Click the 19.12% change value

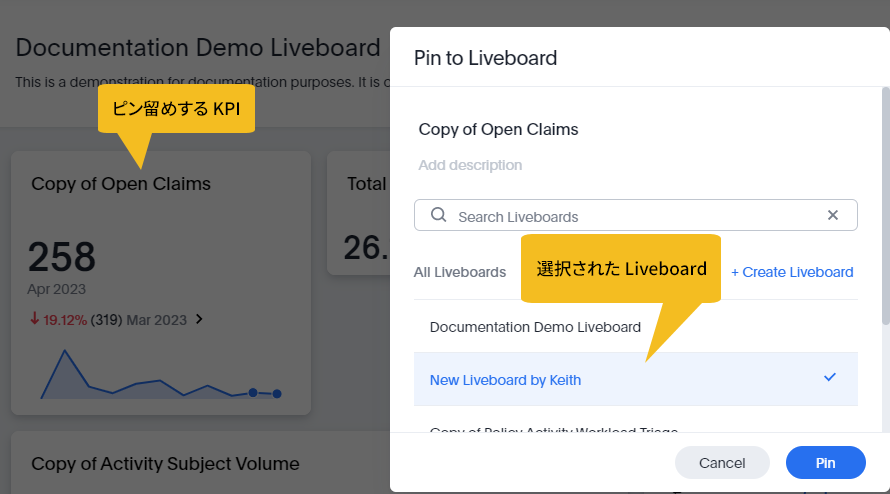(x=65, y=320)
